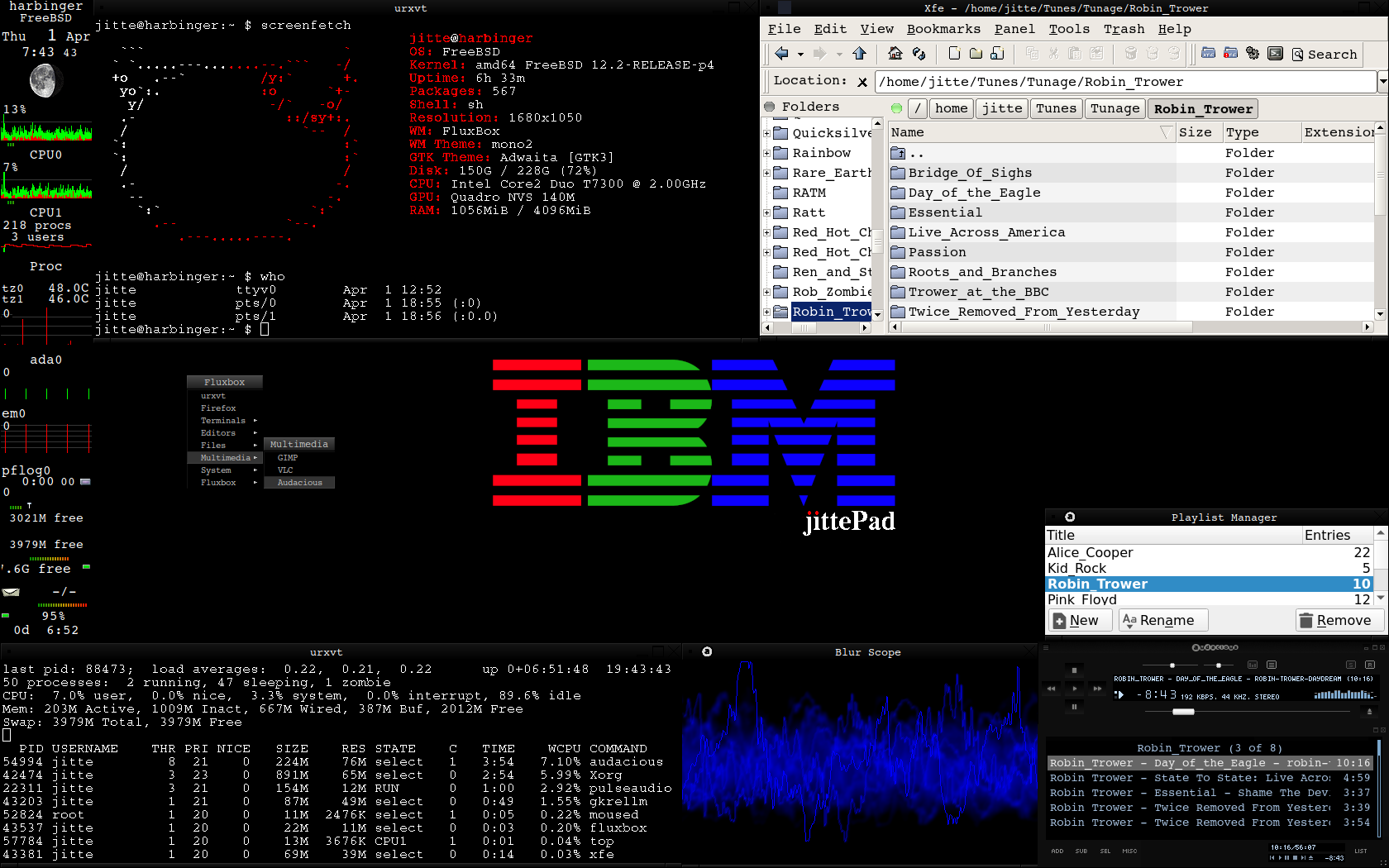Image resolution: width=1389 pixels, height=868 pixels.
Task: Open a terminal from the Xfe toolbar
Action: click(1276, 53)
